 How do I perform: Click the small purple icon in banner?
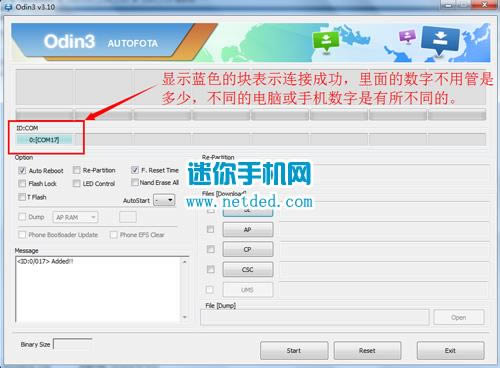[x=408, y=36]
